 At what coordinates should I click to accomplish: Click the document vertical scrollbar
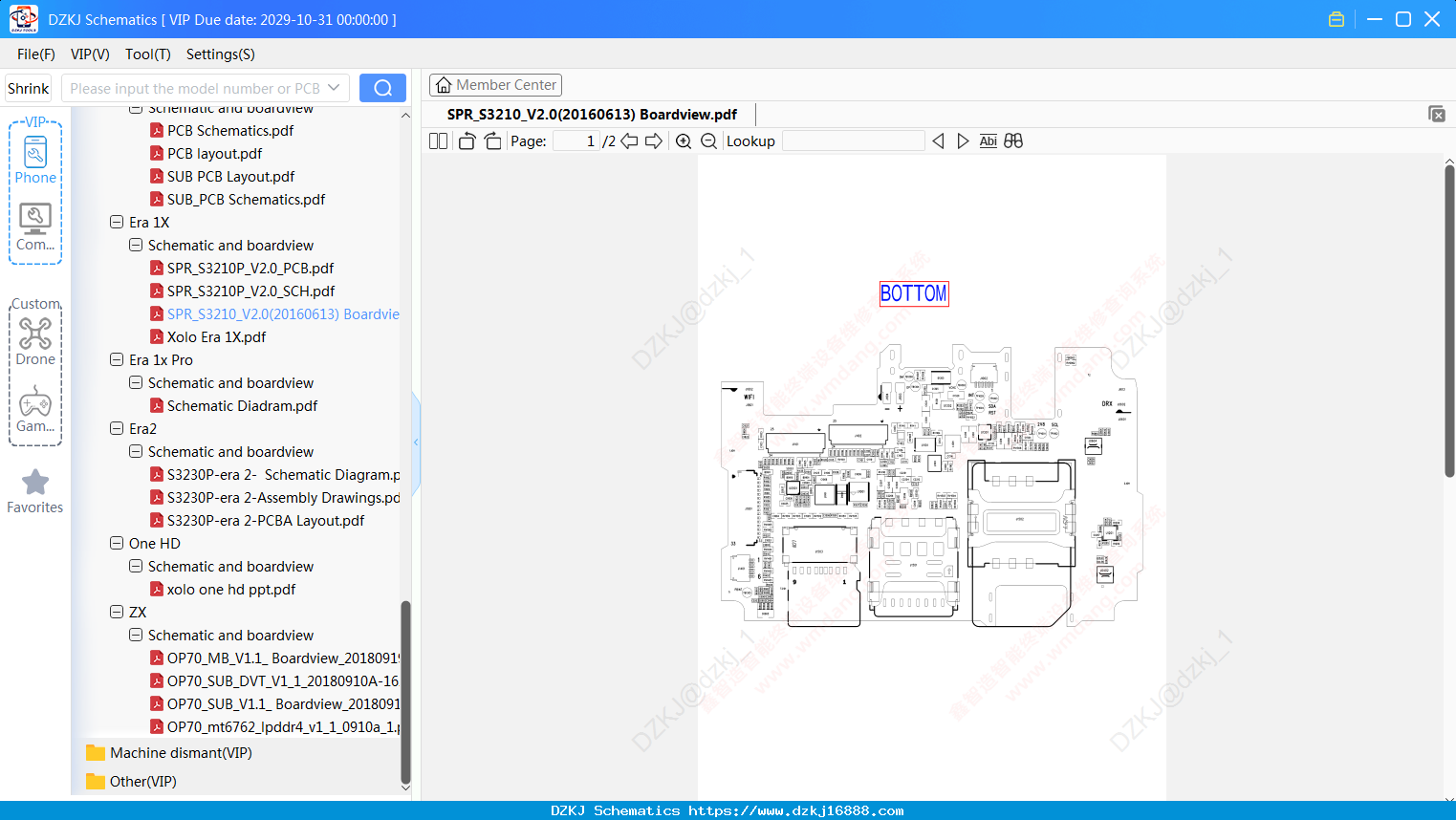click(x=1449, y=321)
